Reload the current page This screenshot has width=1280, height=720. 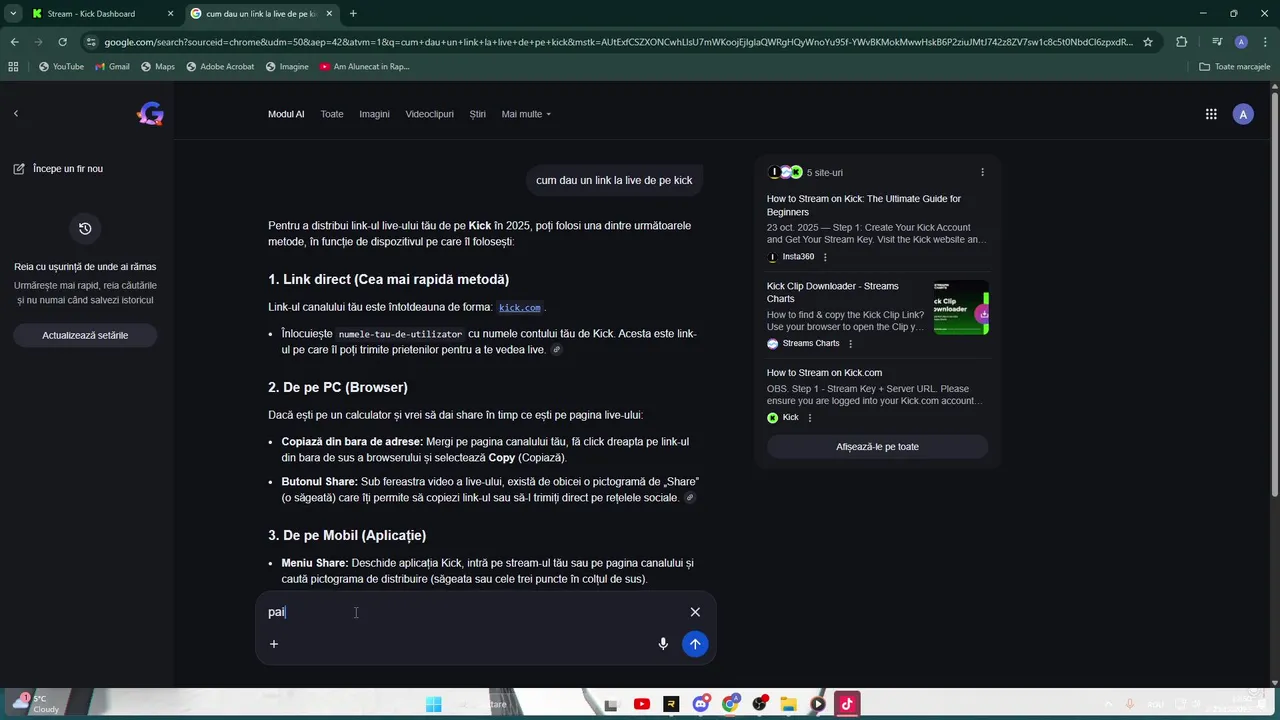point(63,42)
